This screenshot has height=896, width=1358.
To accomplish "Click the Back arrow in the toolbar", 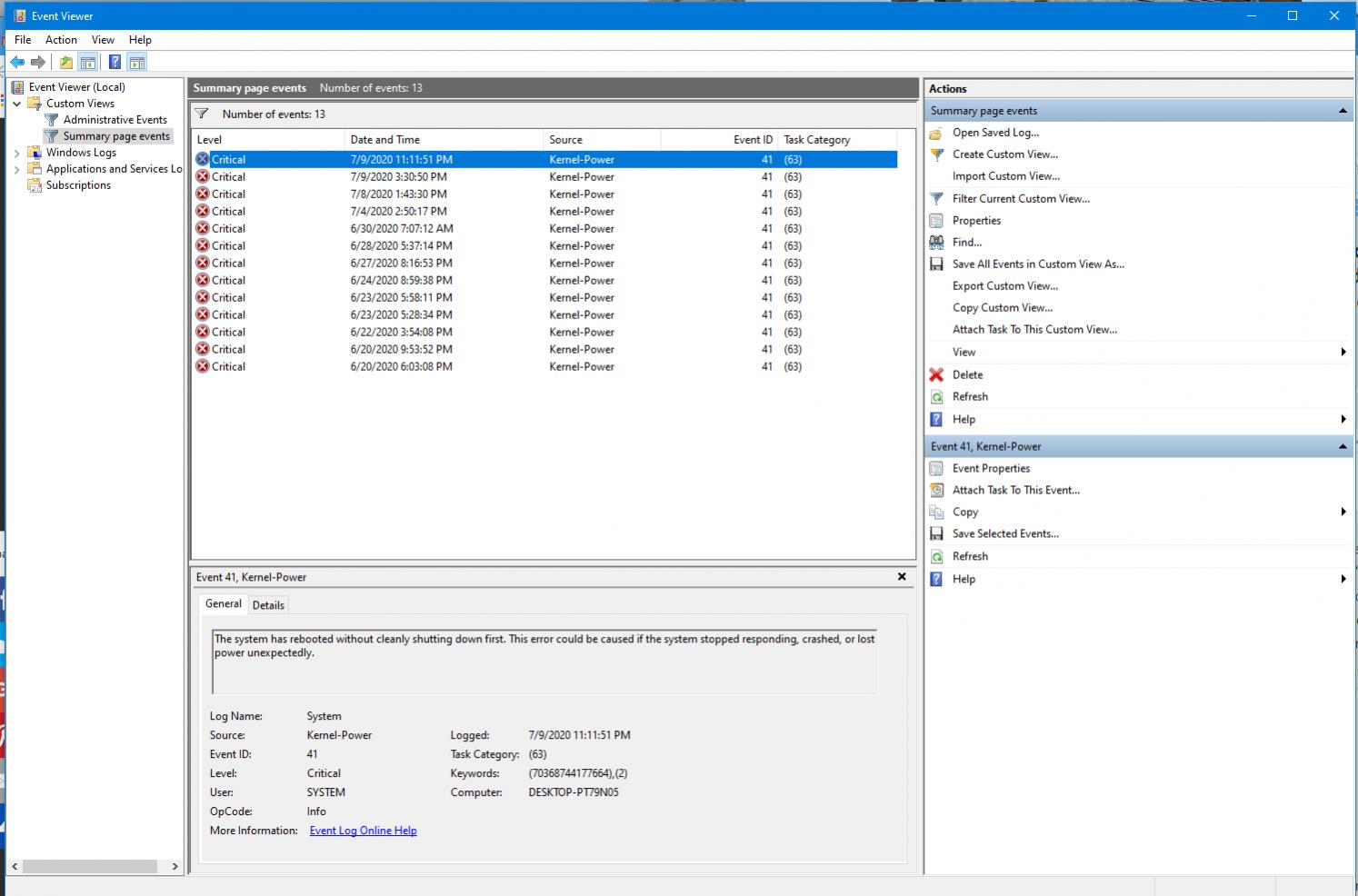I will pos(17,63).
